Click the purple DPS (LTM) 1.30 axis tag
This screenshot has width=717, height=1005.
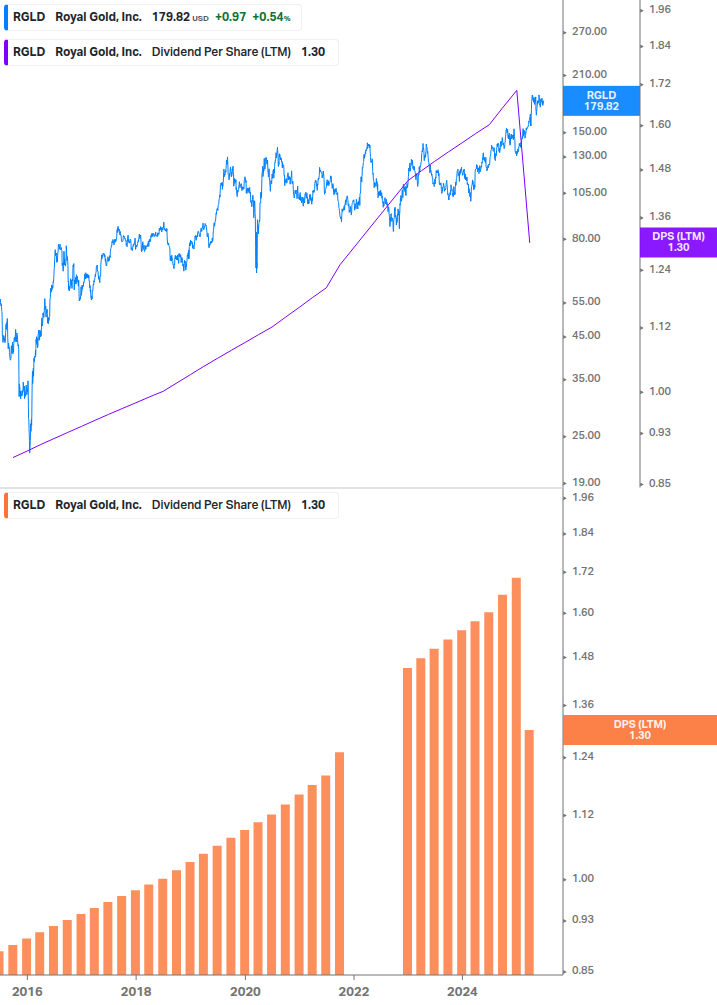pyautogui.click(x=679, y=242)
